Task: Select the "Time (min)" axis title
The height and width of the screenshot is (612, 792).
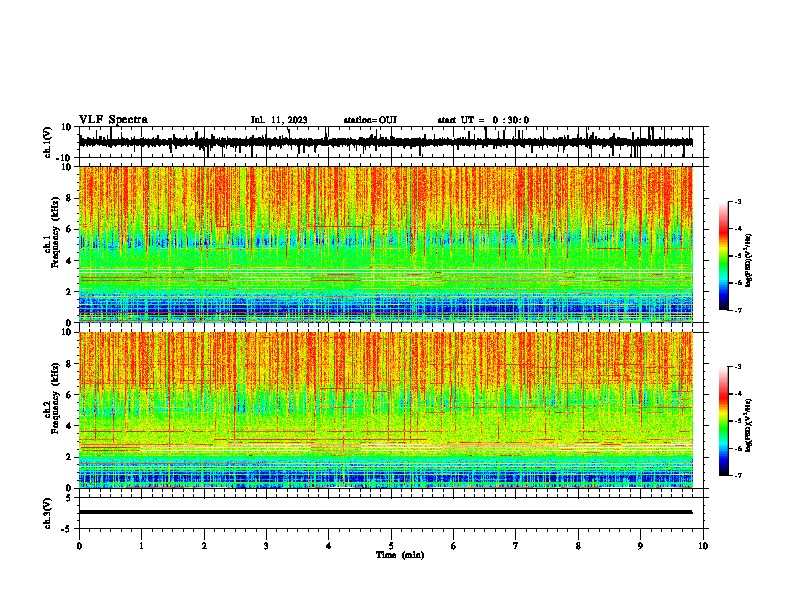Action: [x=400, y=555]
